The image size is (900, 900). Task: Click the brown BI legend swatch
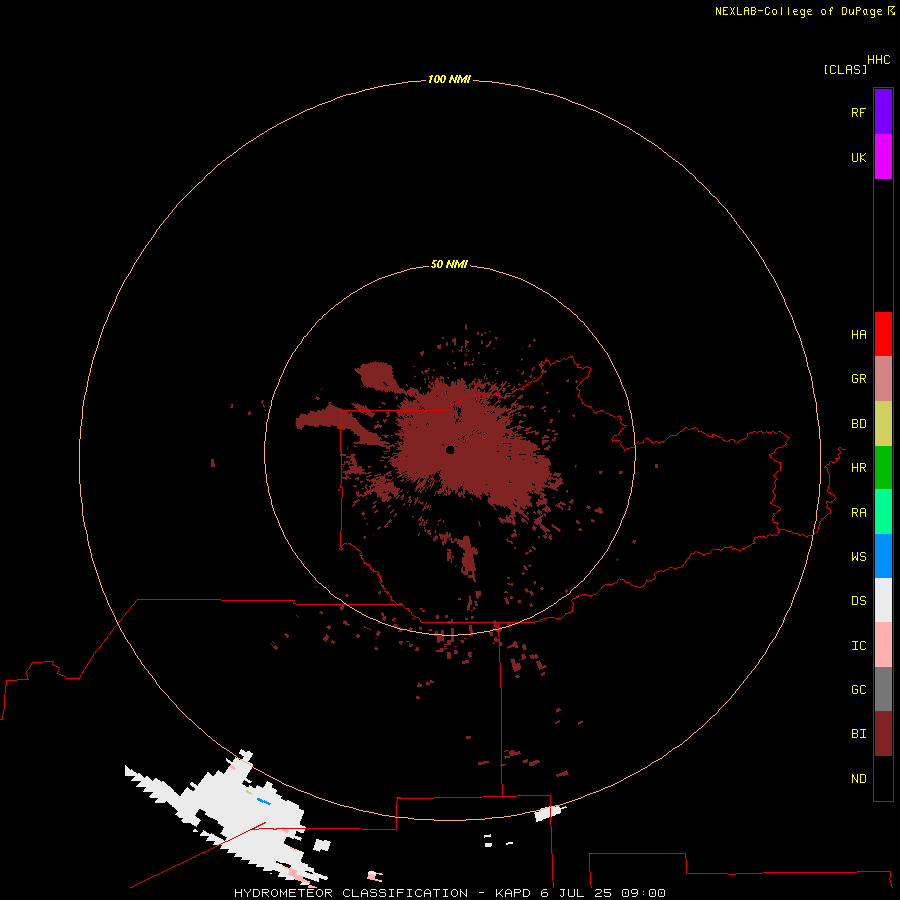click(883, 734)
